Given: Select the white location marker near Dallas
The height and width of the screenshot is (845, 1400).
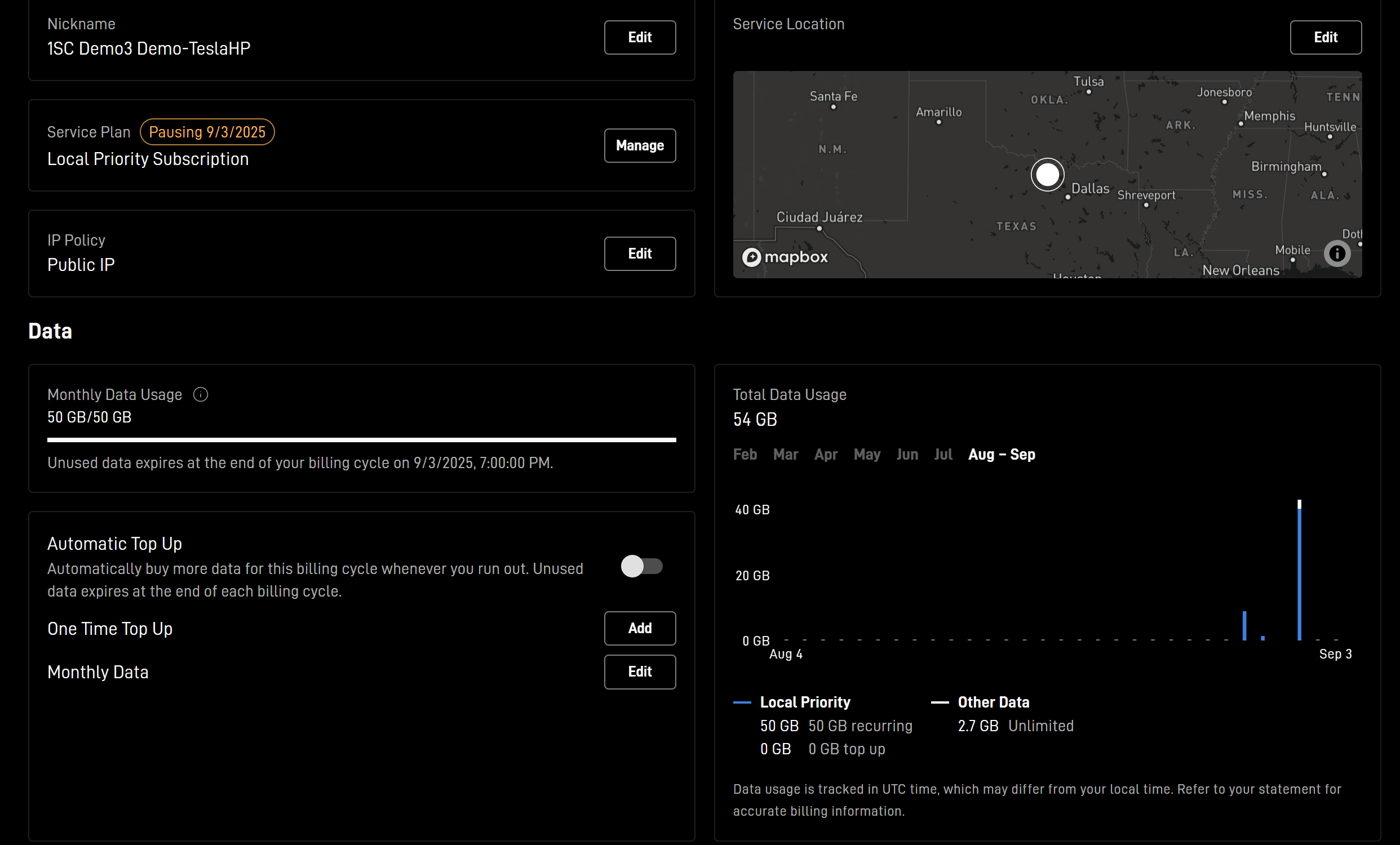Looking at the screenshot, I should point(1047,174).
